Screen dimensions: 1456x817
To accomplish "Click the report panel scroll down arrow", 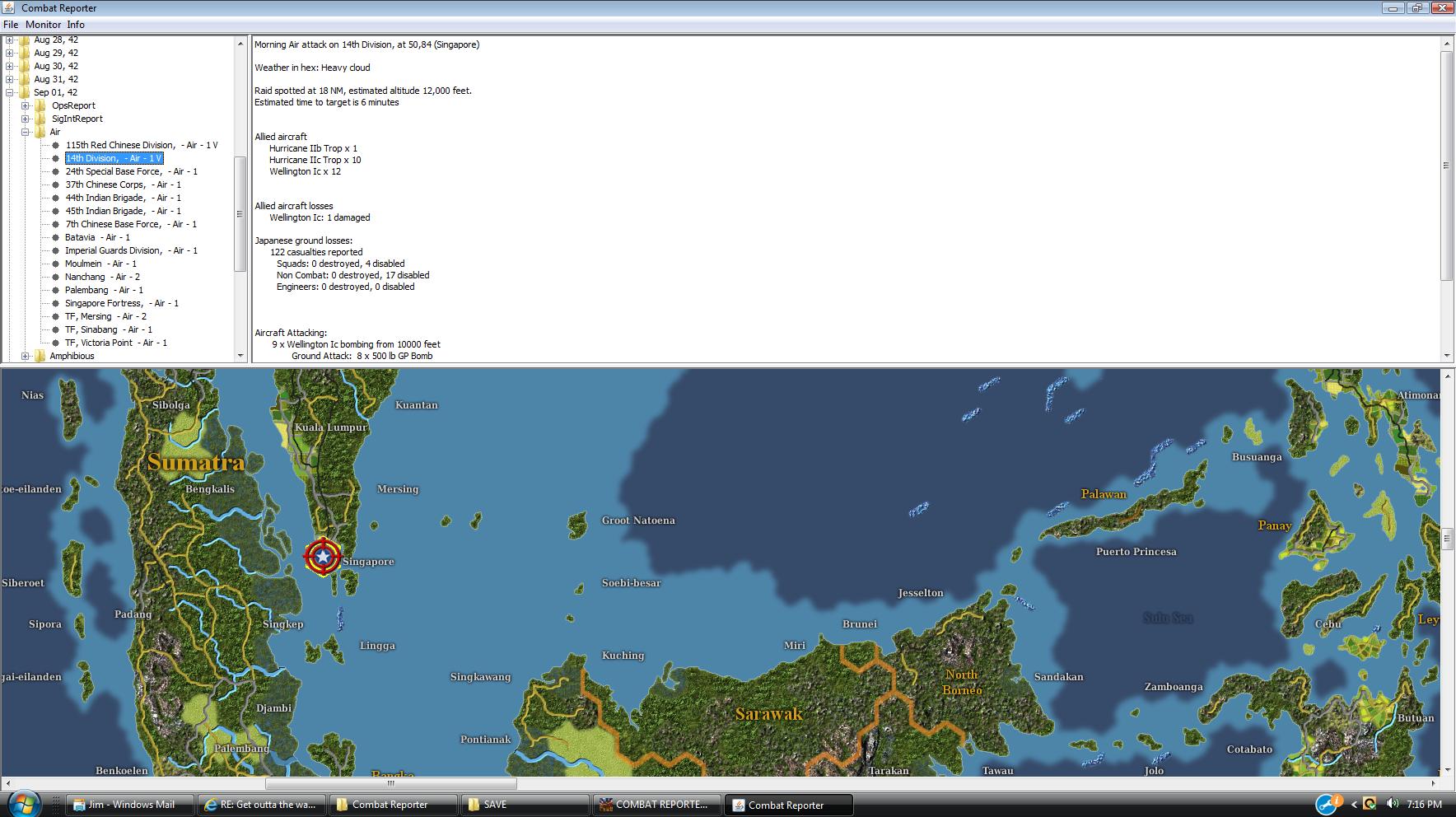I will (x=1446, y=356).
